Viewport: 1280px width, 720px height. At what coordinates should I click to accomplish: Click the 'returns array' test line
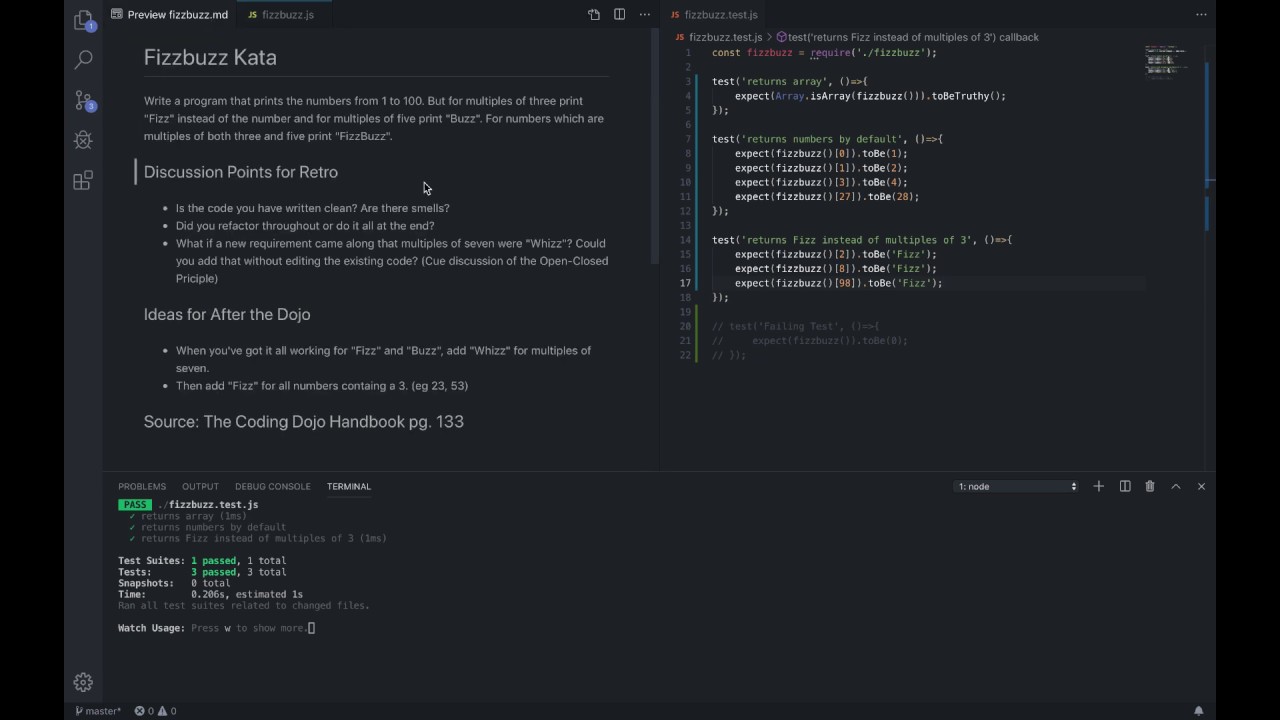click(x=790, y=81)
